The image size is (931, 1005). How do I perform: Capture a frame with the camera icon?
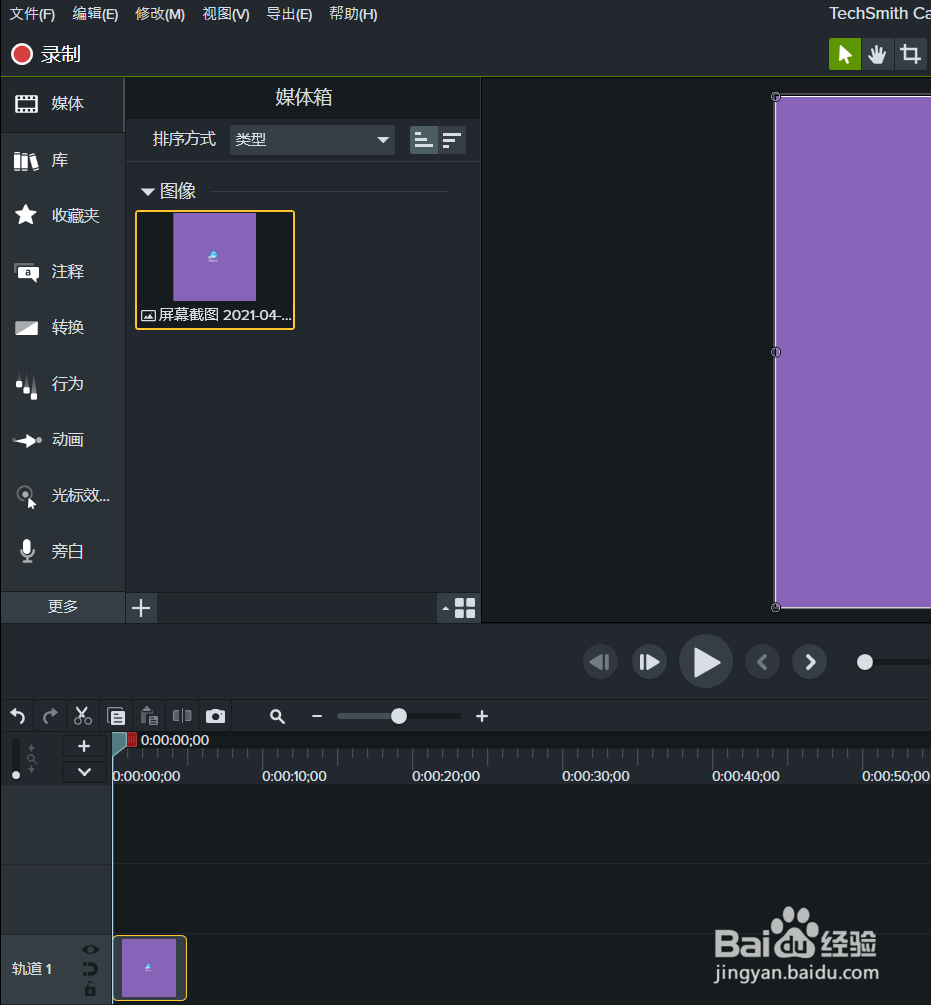point(215,716)
